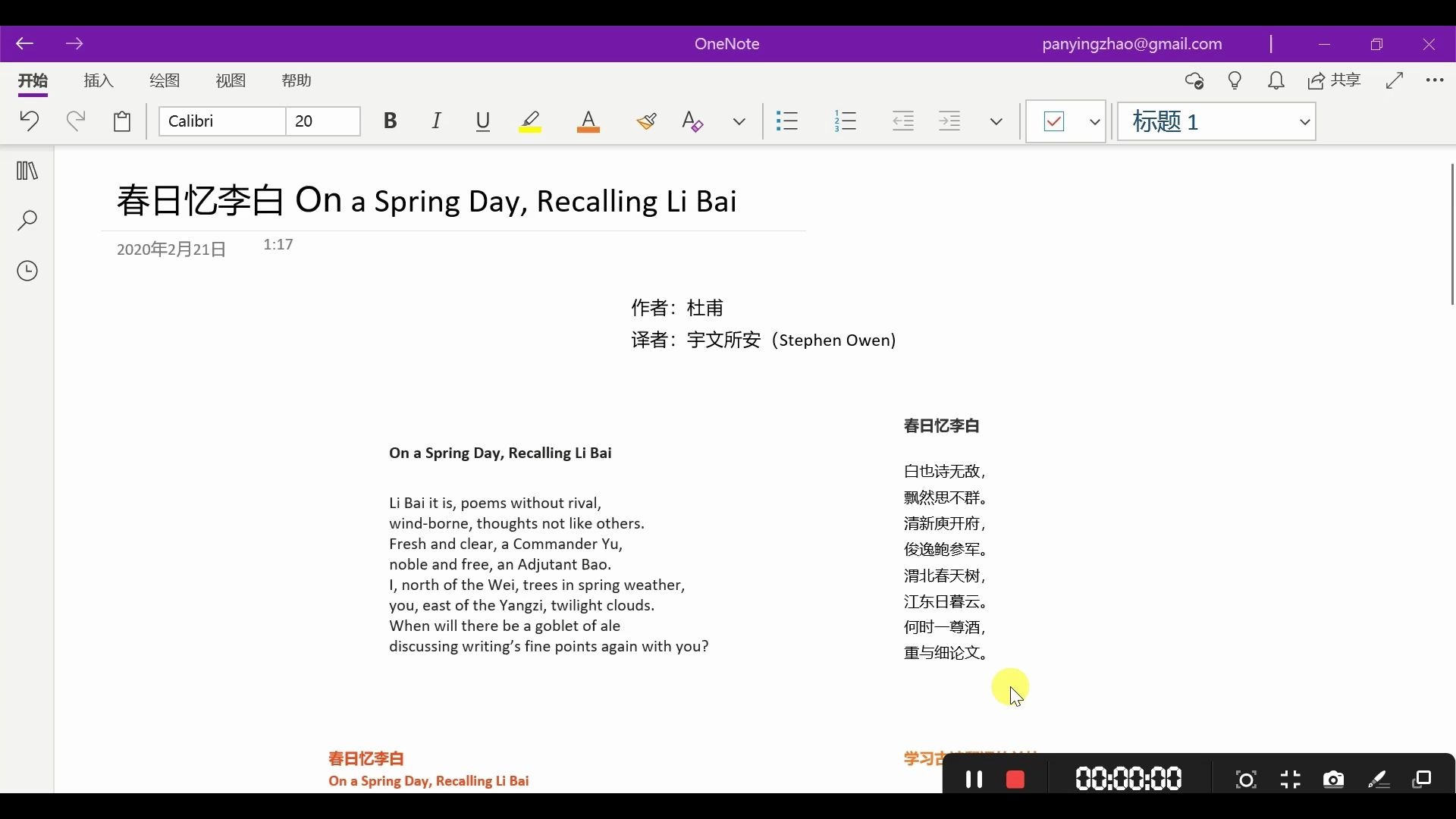Click the orange English heading at the bottom
The image size is (1456, 819).
[x=428, y=781]
